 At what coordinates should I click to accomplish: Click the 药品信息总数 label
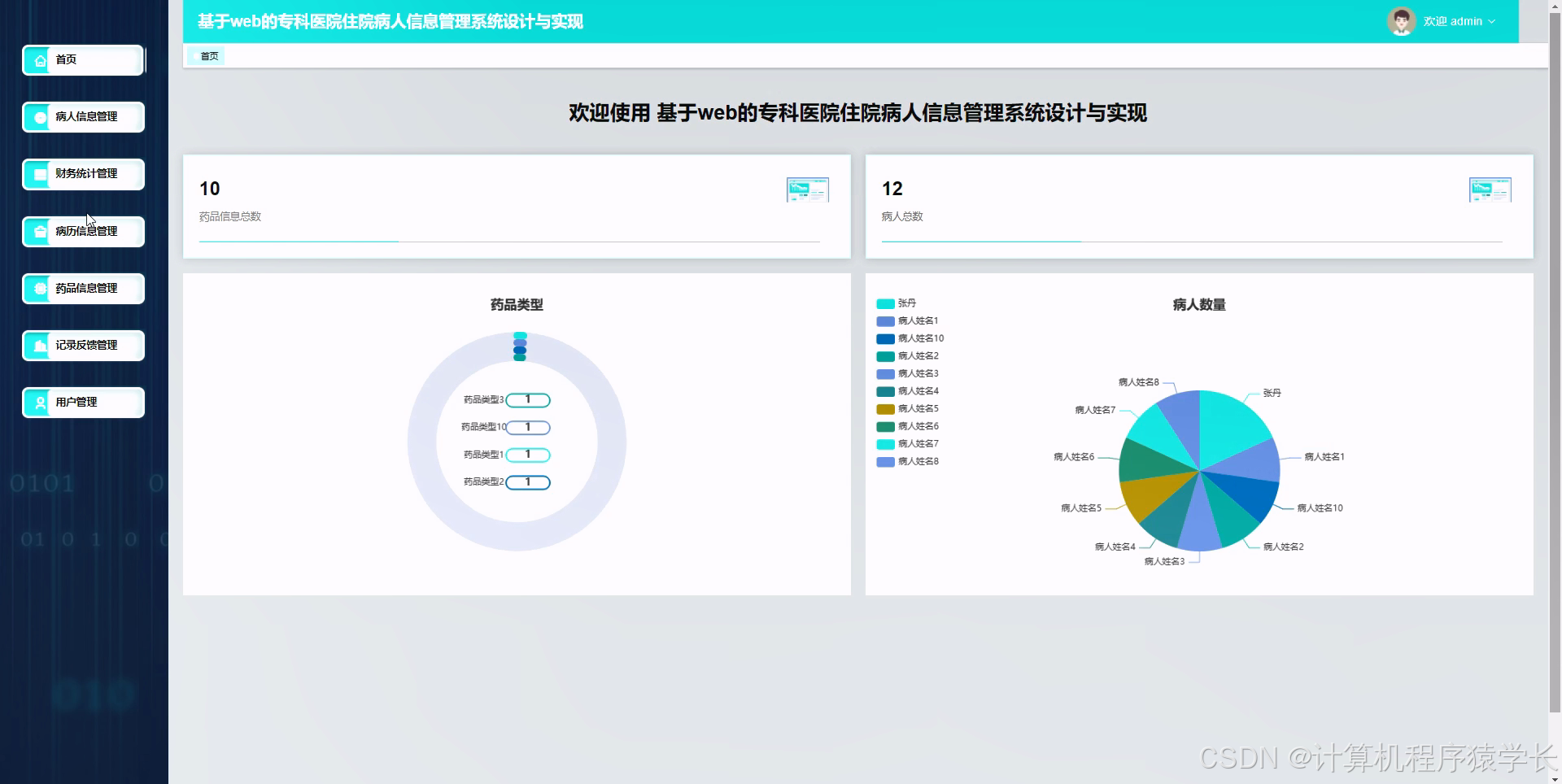(230, 216)
